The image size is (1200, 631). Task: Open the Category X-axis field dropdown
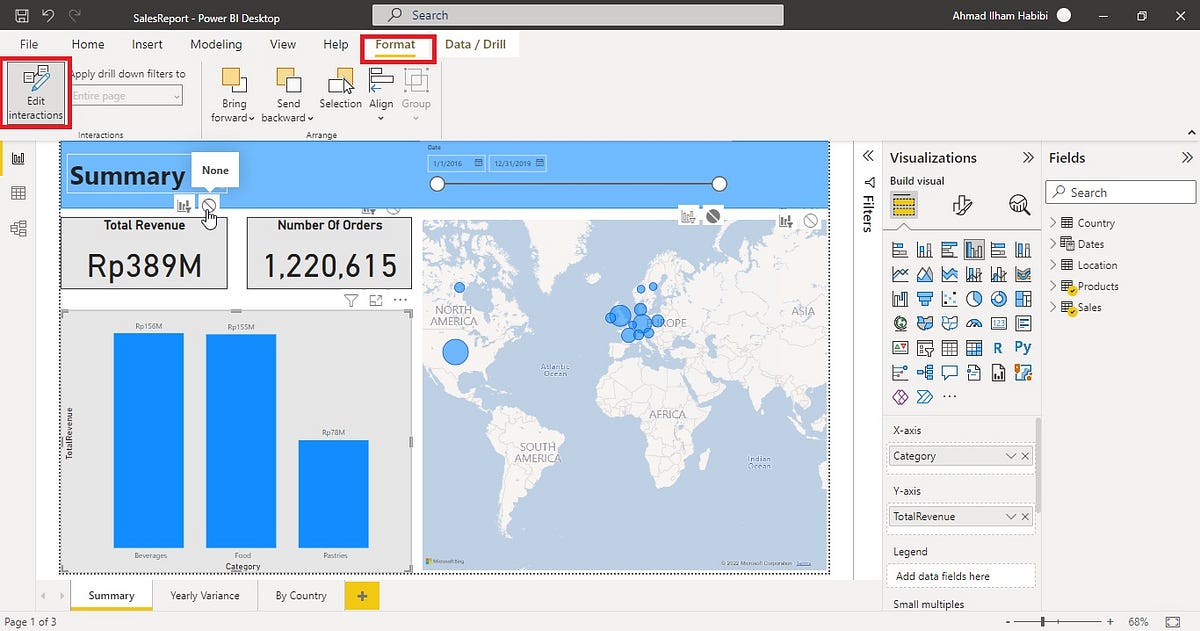click(x=1011, y=456)
